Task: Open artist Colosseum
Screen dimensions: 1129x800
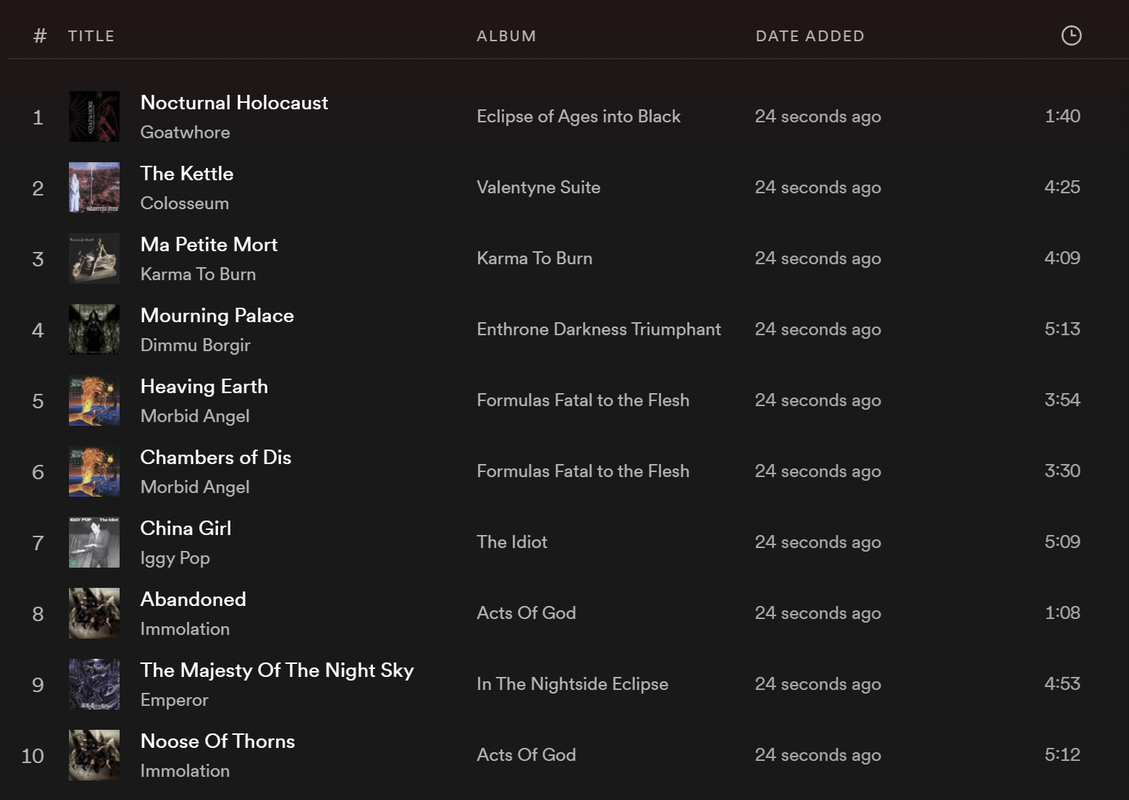Action: pyautogui.click(x=184, y=203)
